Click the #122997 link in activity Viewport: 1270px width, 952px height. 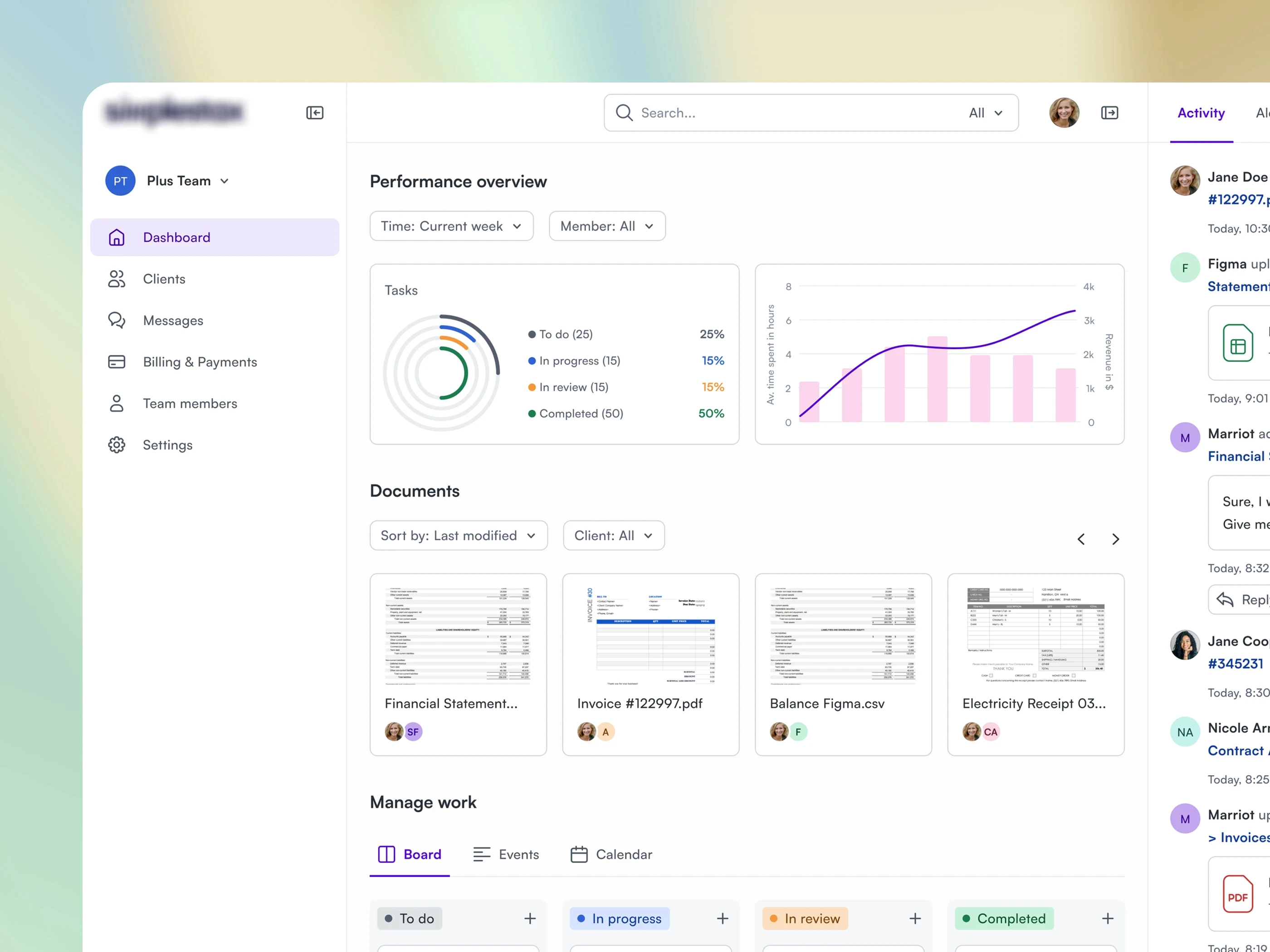pyautogui.click(x=1238, y=199)
